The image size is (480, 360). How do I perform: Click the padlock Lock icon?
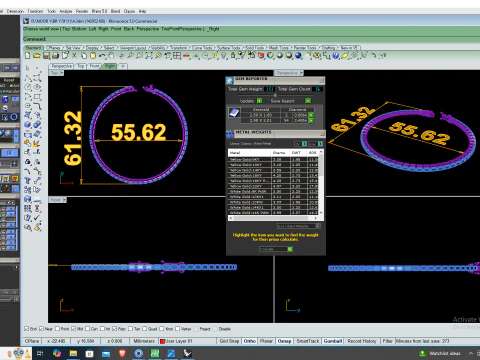click(x=233, y=56)
